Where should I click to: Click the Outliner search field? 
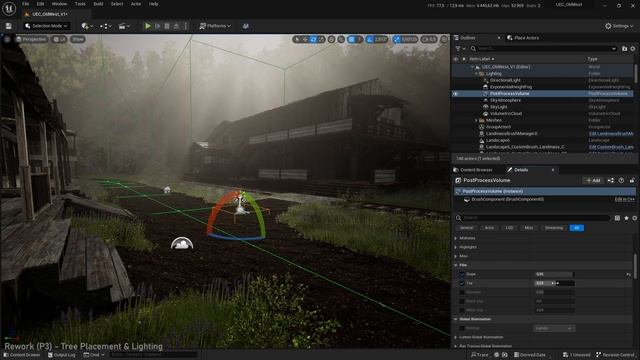543,49
